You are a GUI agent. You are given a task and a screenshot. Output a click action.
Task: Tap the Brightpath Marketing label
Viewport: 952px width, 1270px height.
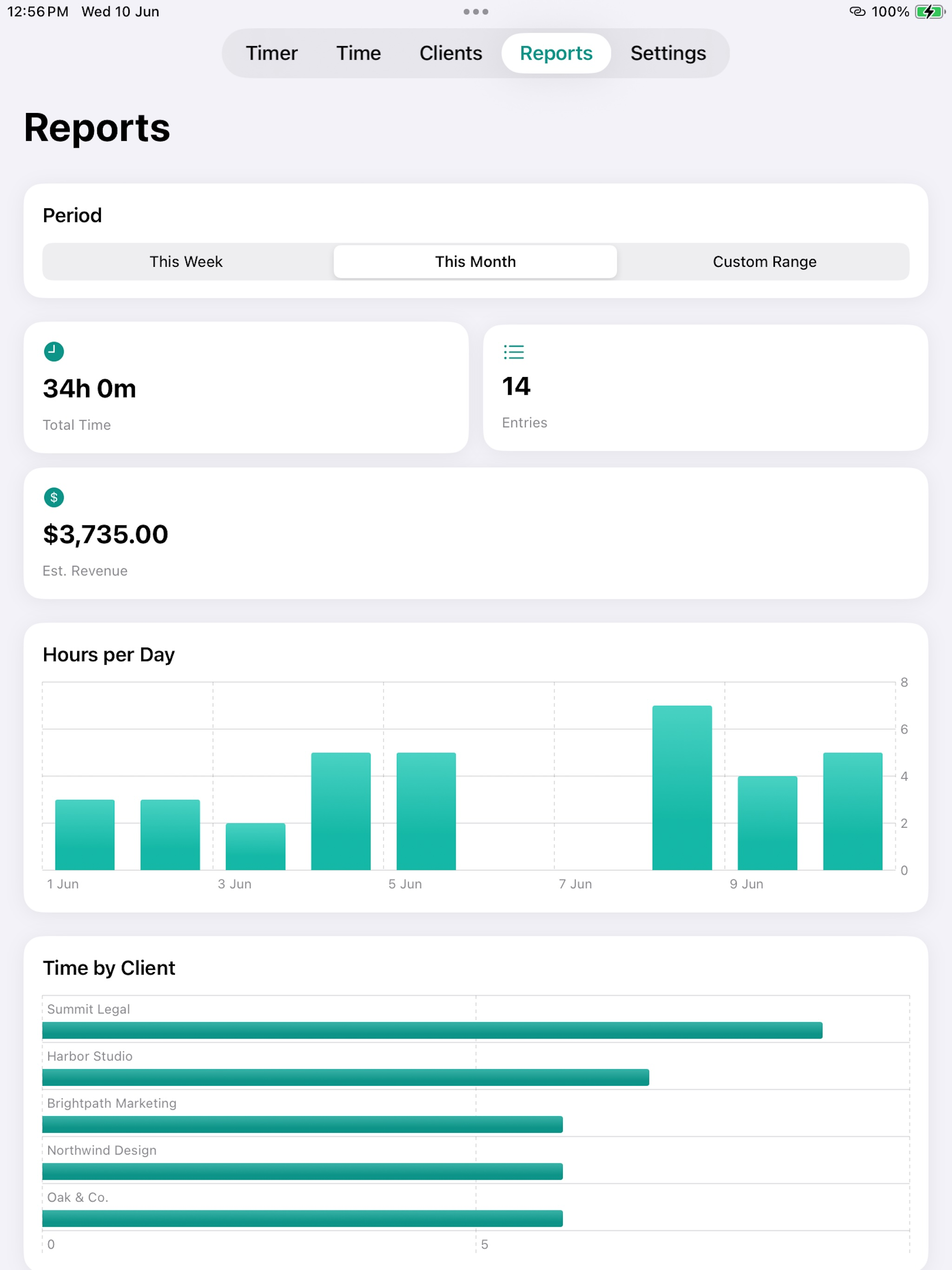tap(112, 1104)
